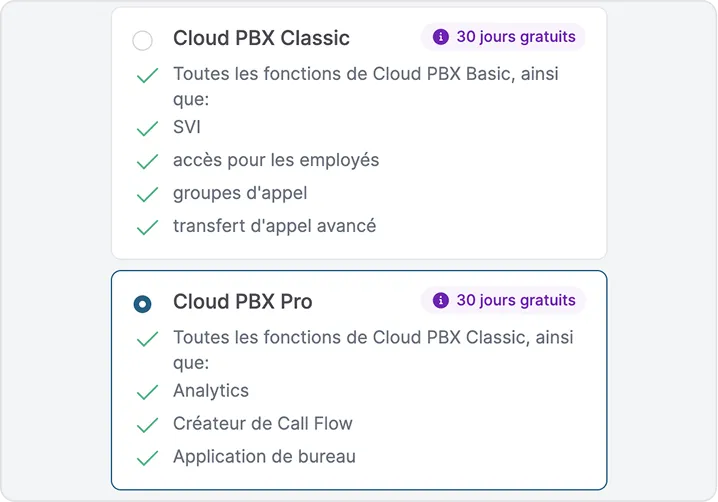Click the Créateur de Call Flow text

pyautogui.click(x=262, y=424)
